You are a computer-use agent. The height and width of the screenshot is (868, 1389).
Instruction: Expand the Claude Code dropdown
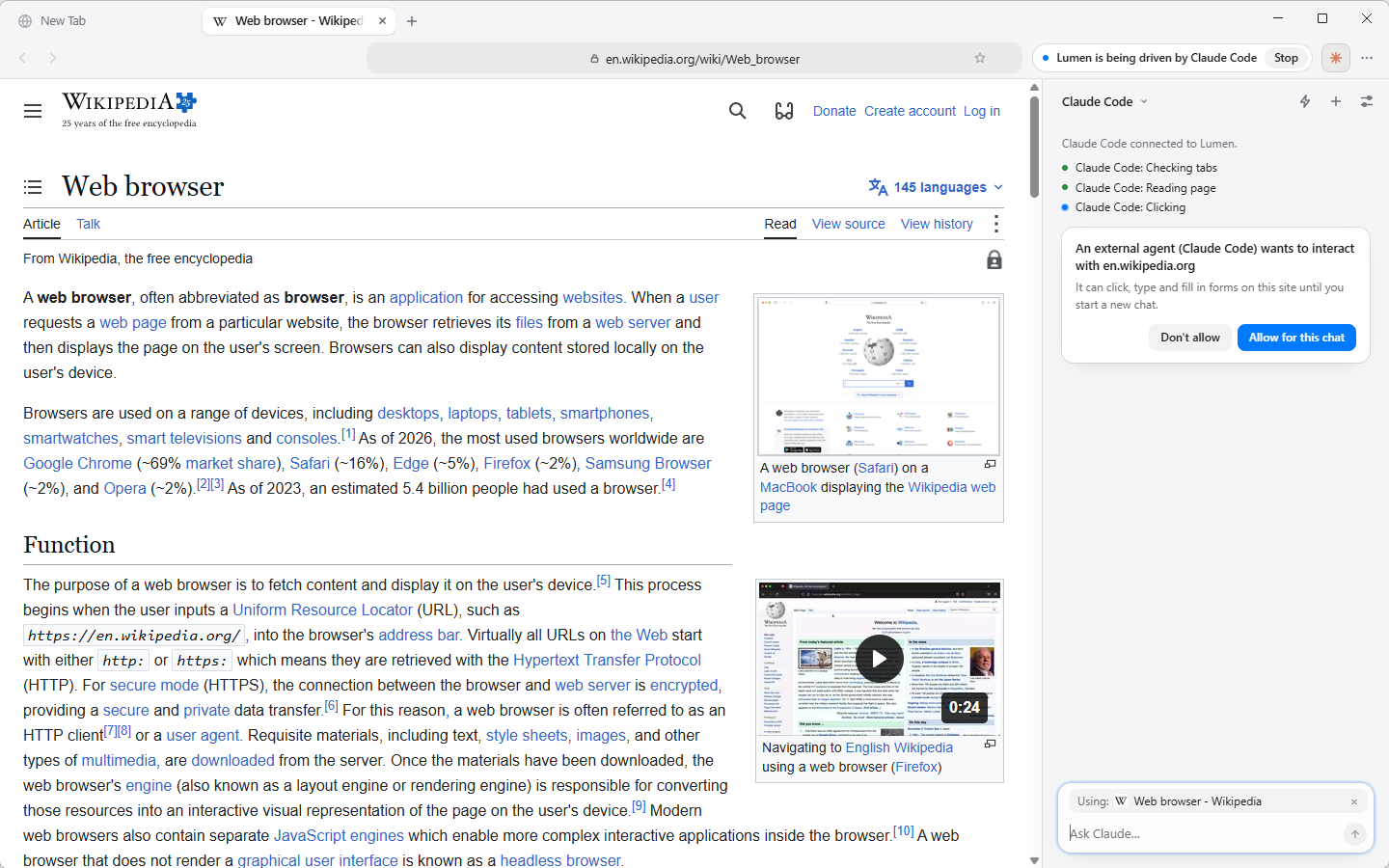tap(1105, 101)
